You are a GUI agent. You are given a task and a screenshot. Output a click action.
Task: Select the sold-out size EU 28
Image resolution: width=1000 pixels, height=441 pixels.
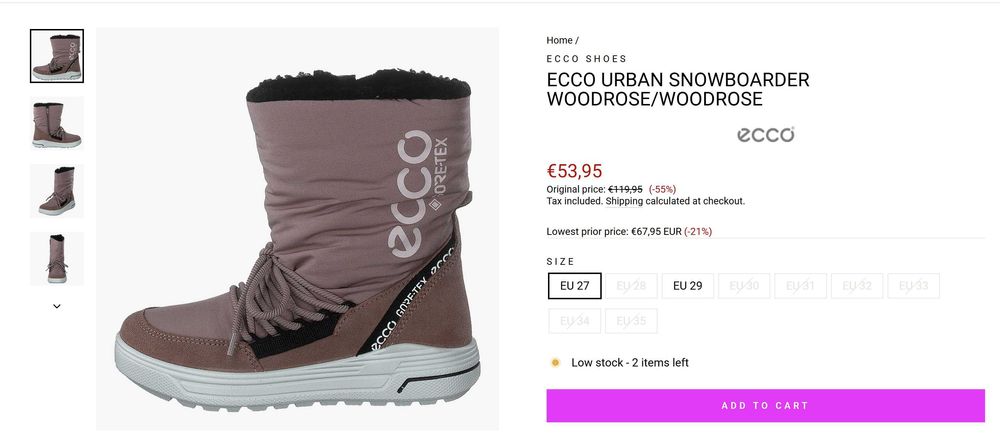631,286
